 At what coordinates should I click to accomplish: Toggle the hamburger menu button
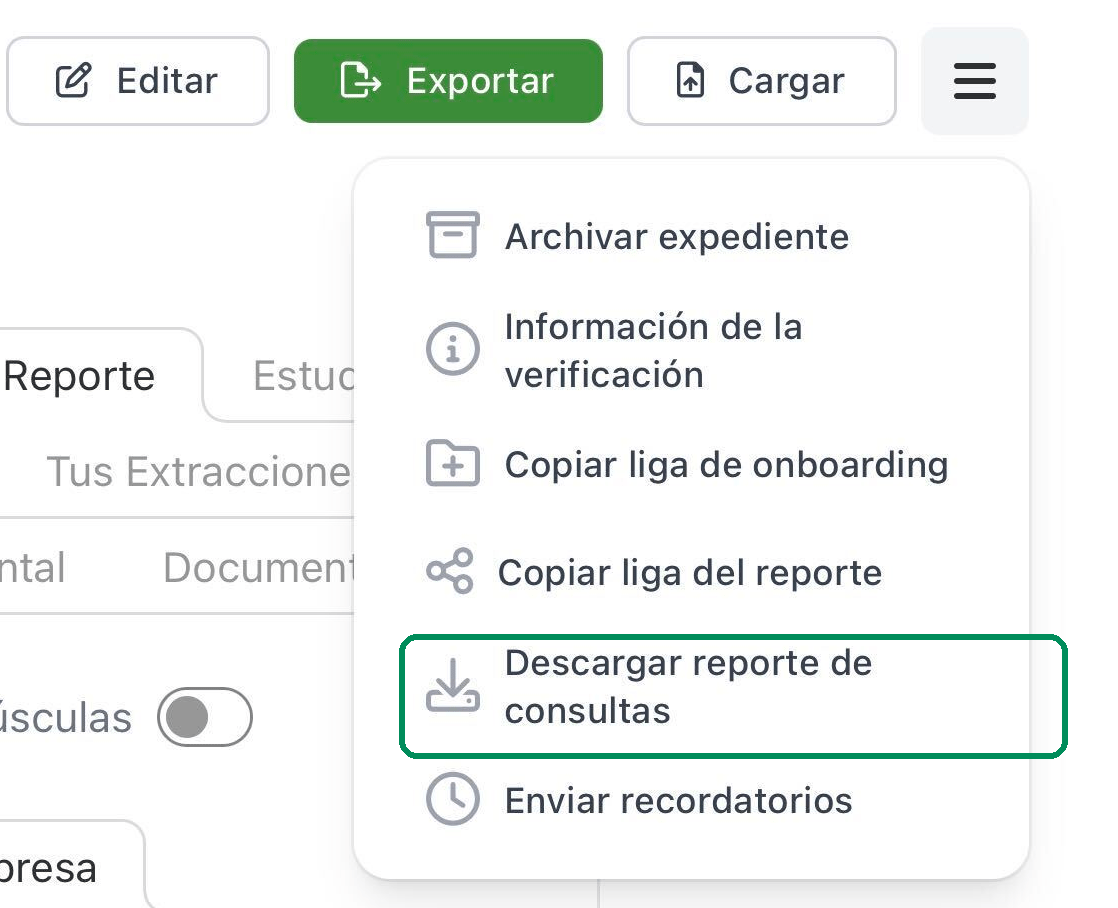975,81
